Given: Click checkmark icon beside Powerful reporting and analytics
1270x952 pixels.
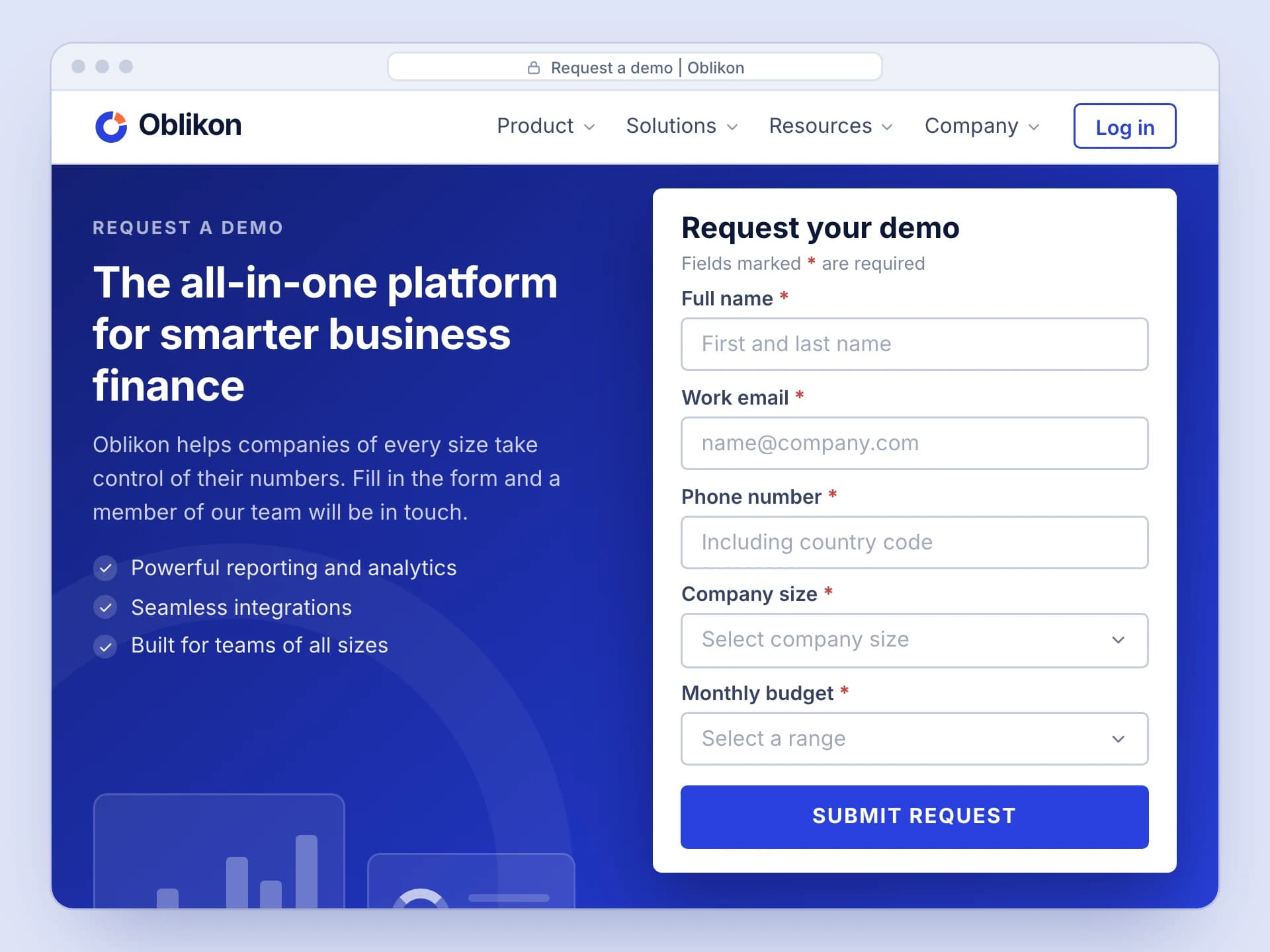Looking at the screenshot, I should pos(105,568).
